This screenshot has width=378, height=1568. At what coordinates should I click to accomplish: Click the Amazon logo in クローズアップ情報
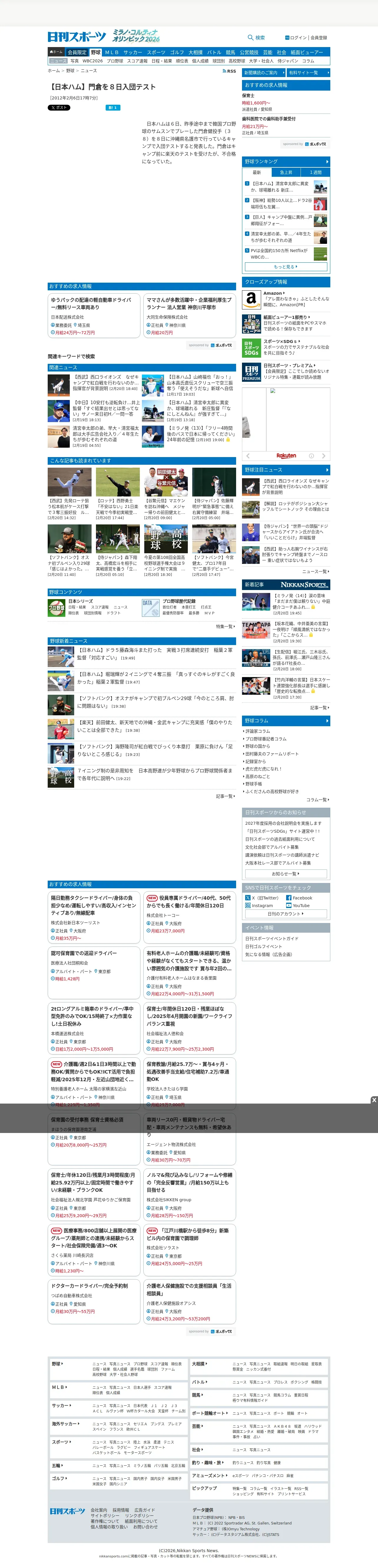(x=251, y=299)
